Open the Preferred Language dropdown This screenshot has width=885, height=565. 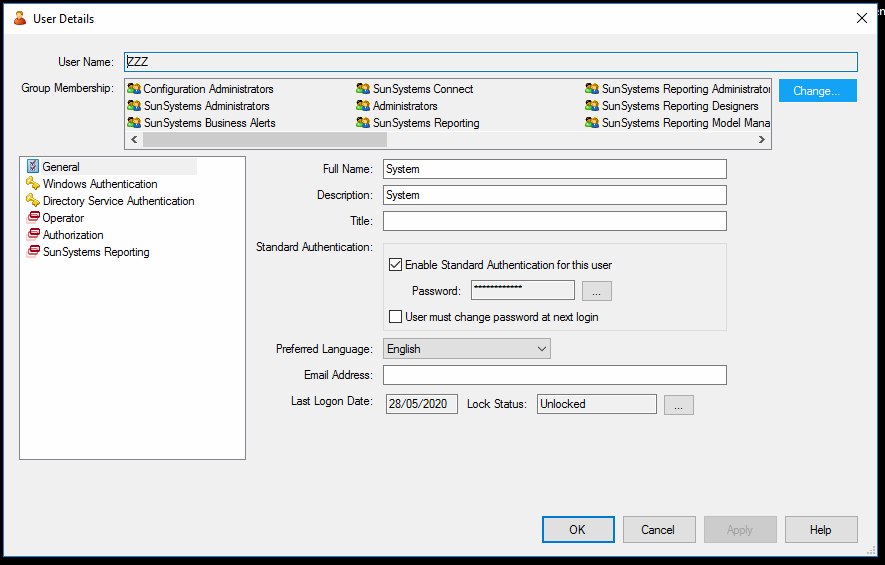[467, 349]
